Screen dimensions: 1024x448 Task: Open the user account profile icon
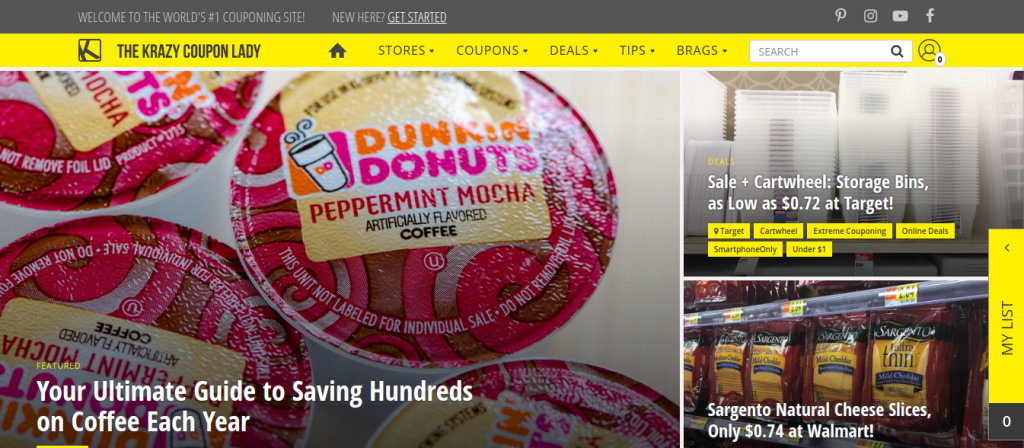pos(929,50)
